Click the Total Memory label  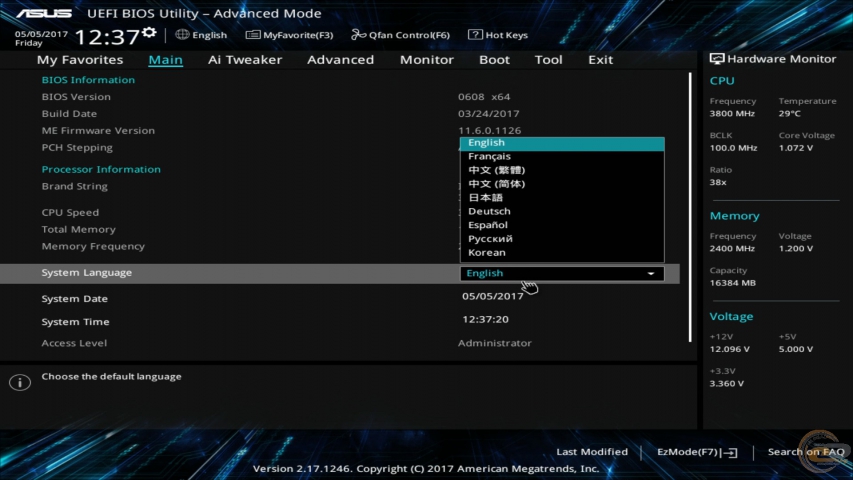click(x=78, y=230)
